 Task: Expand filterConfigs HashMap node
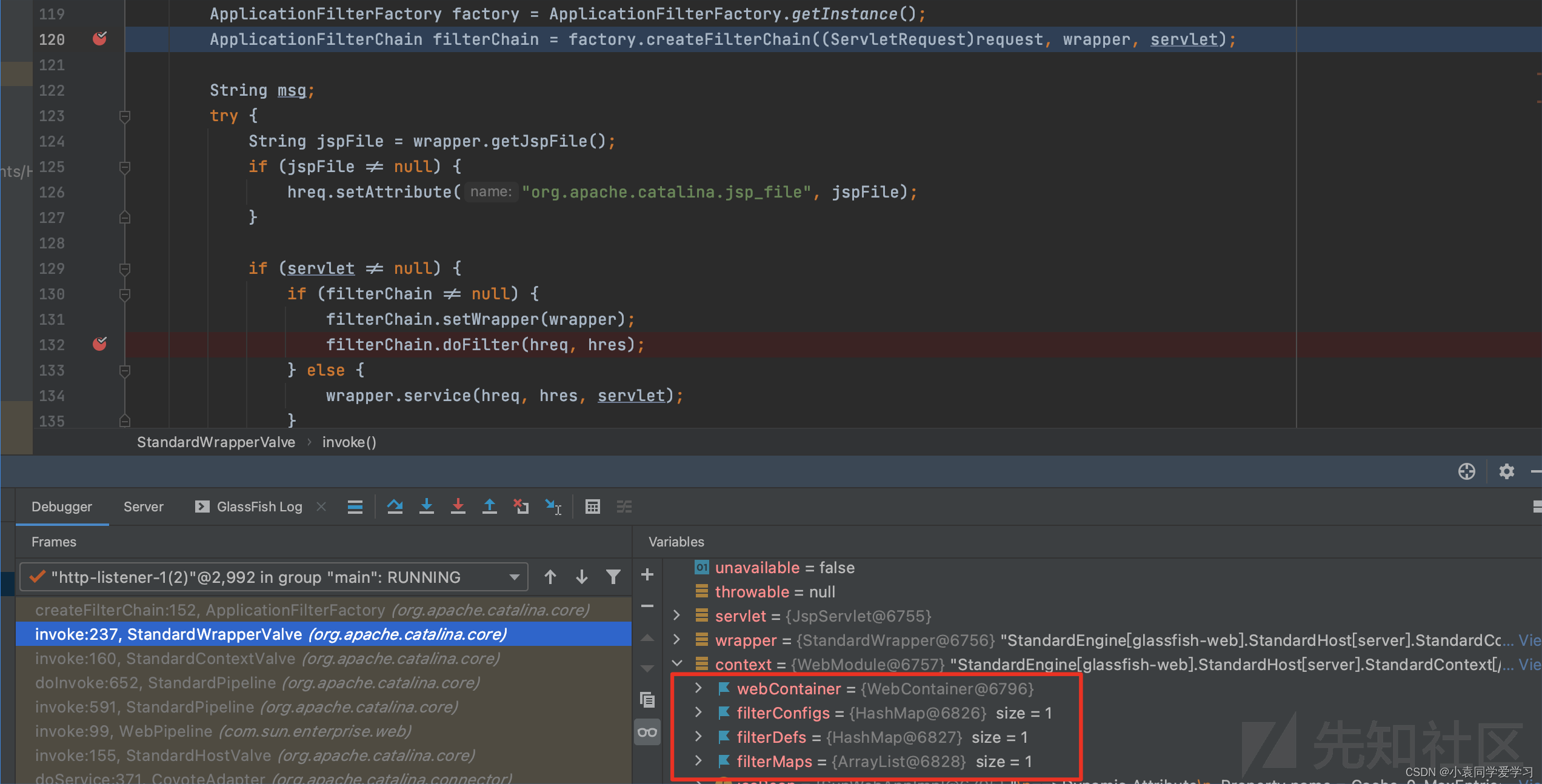[x=698, y=713]
